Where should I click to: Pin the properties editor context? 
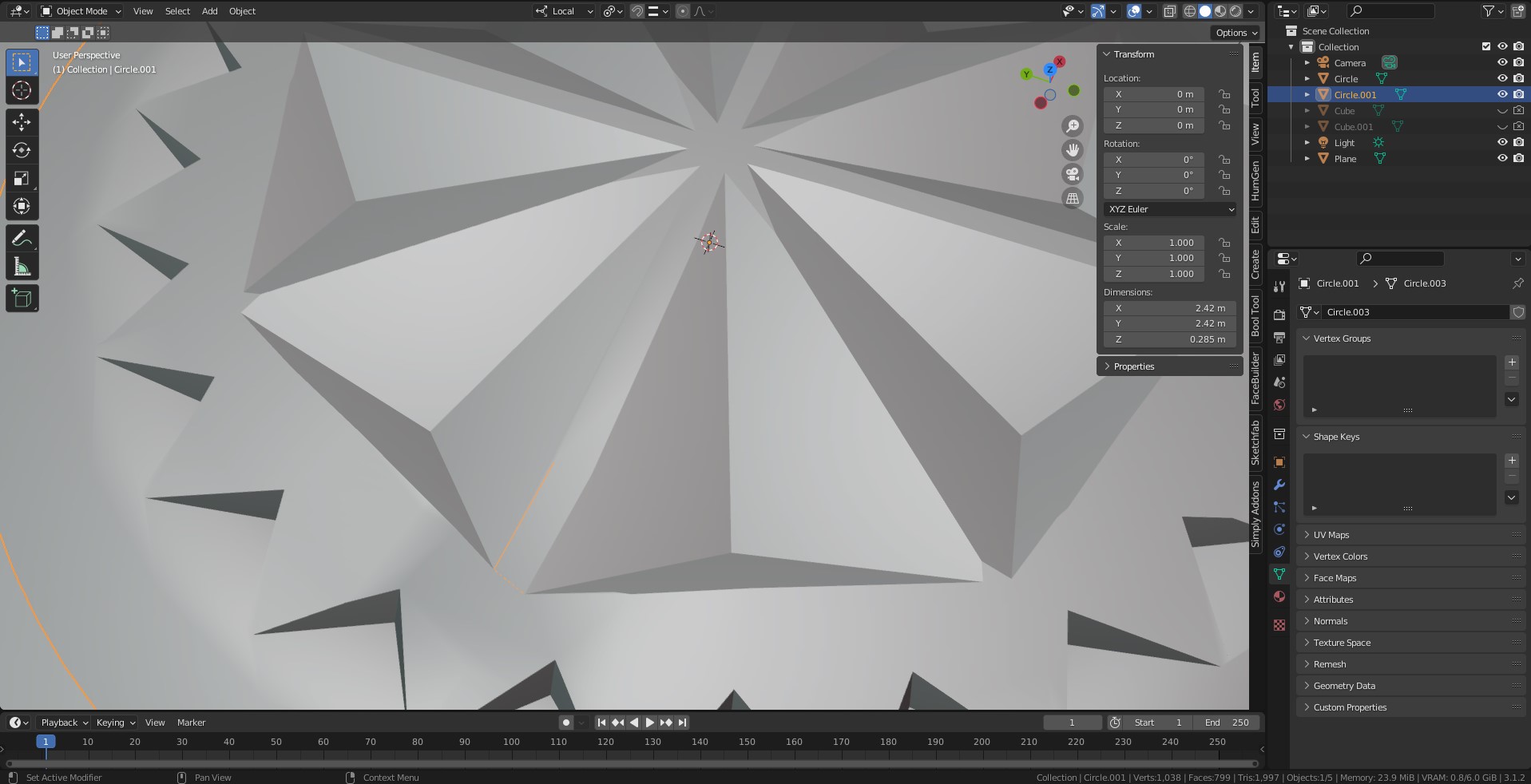coord(1517,283)
